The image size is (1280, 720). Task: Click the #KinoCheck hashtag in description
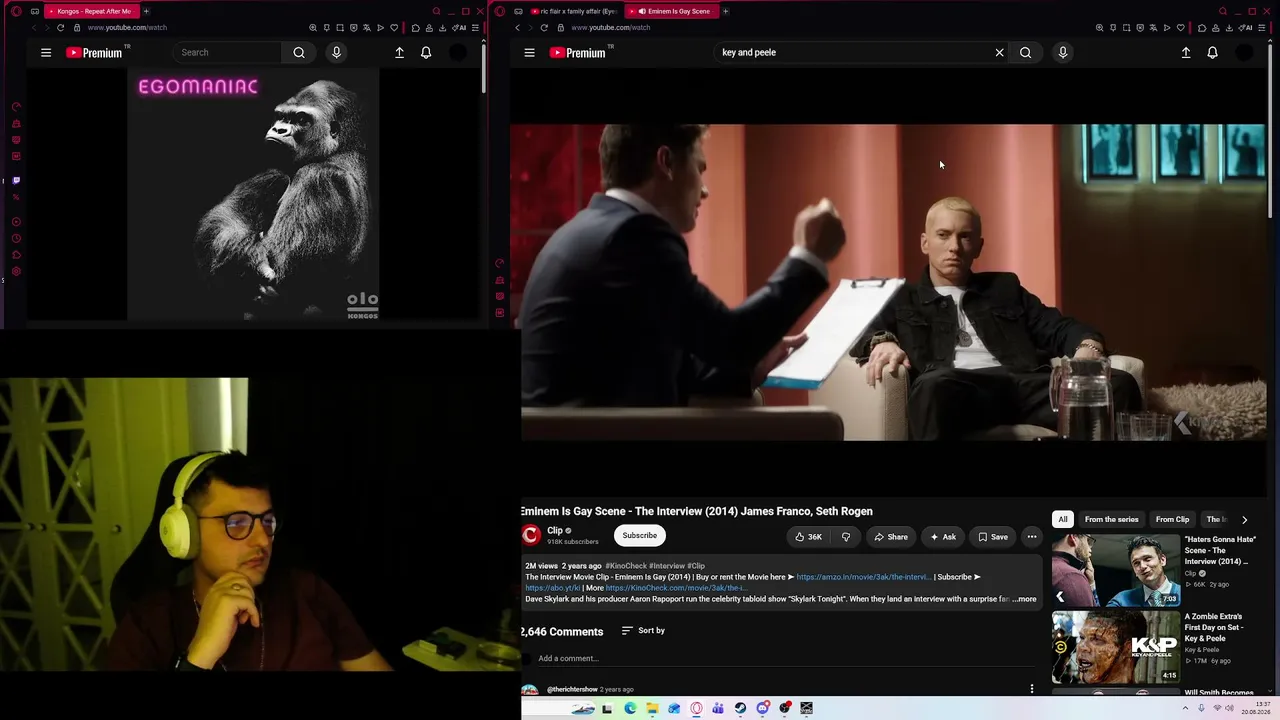tap(626, 566)
